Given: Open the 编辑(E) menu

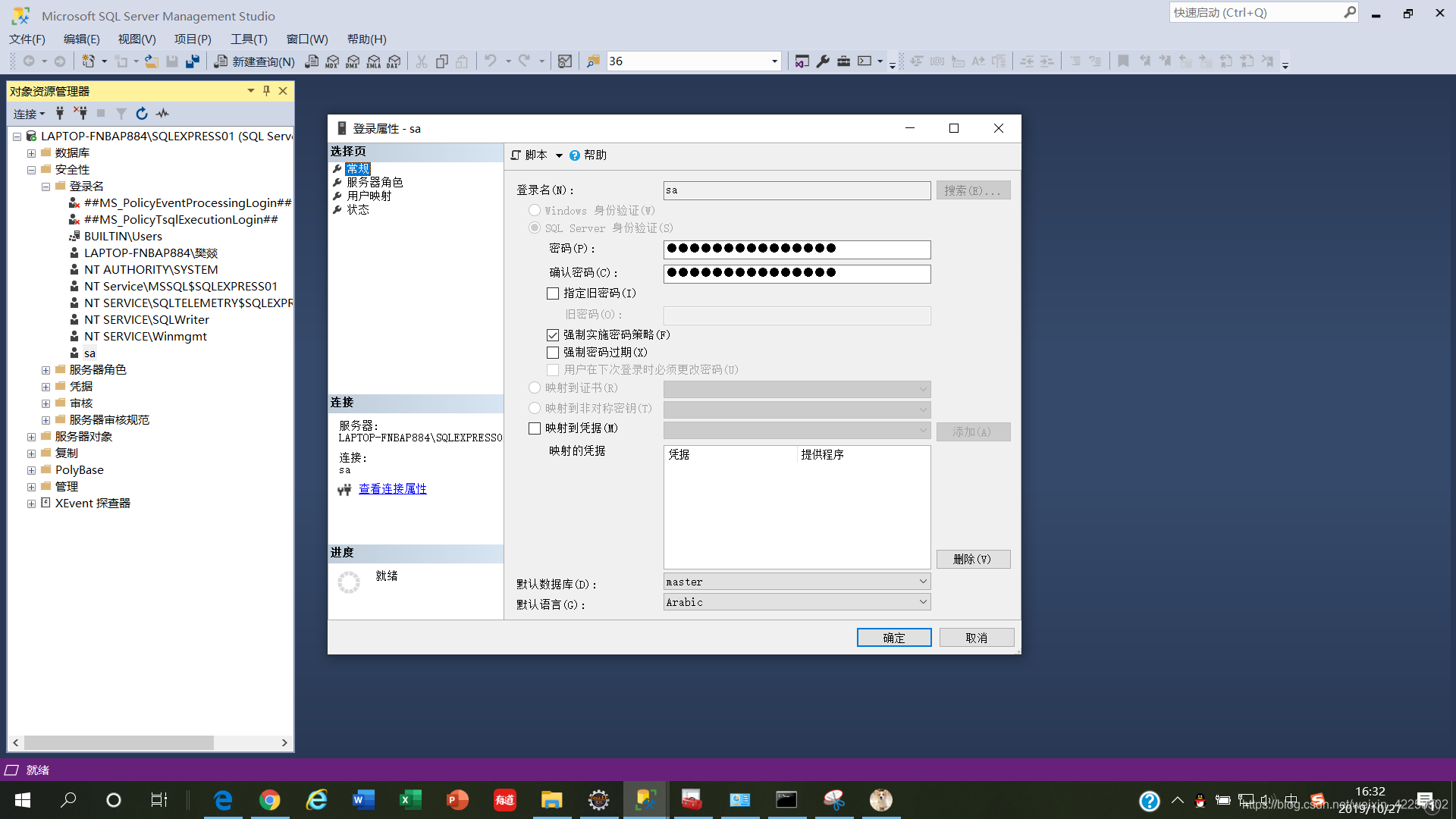Looking at the screenshot, I should 81,39.
